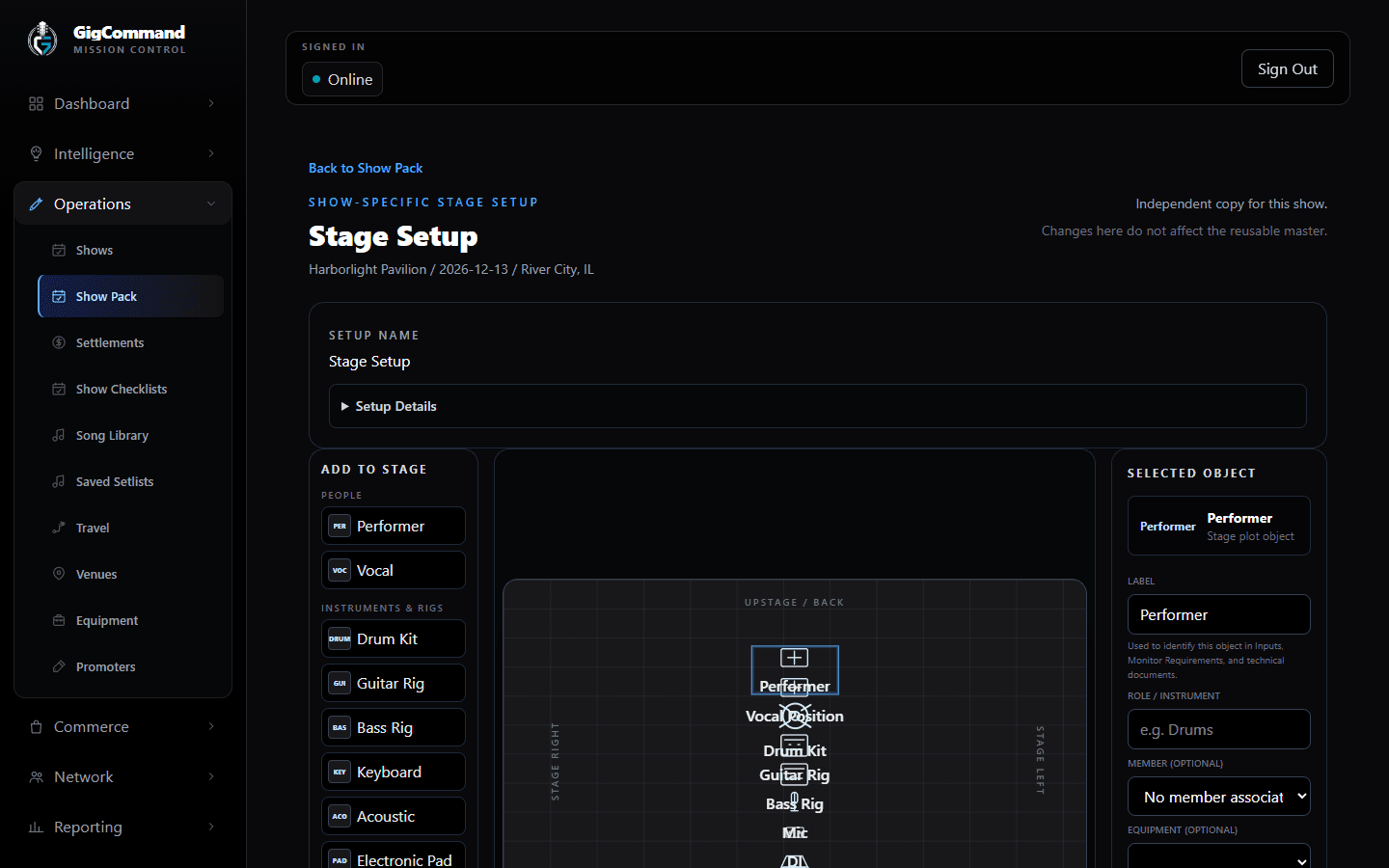Click the Online status indicator

click(342, 79)
